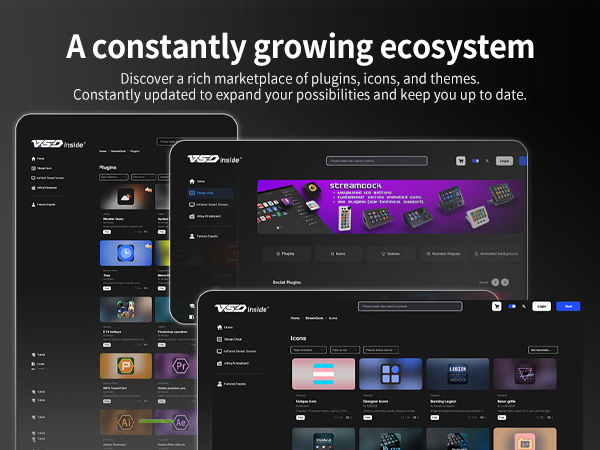The image size is (600, 450).
Task: Open Time clock plugin thumbnail in Plugins window
Action: (126, 253)
